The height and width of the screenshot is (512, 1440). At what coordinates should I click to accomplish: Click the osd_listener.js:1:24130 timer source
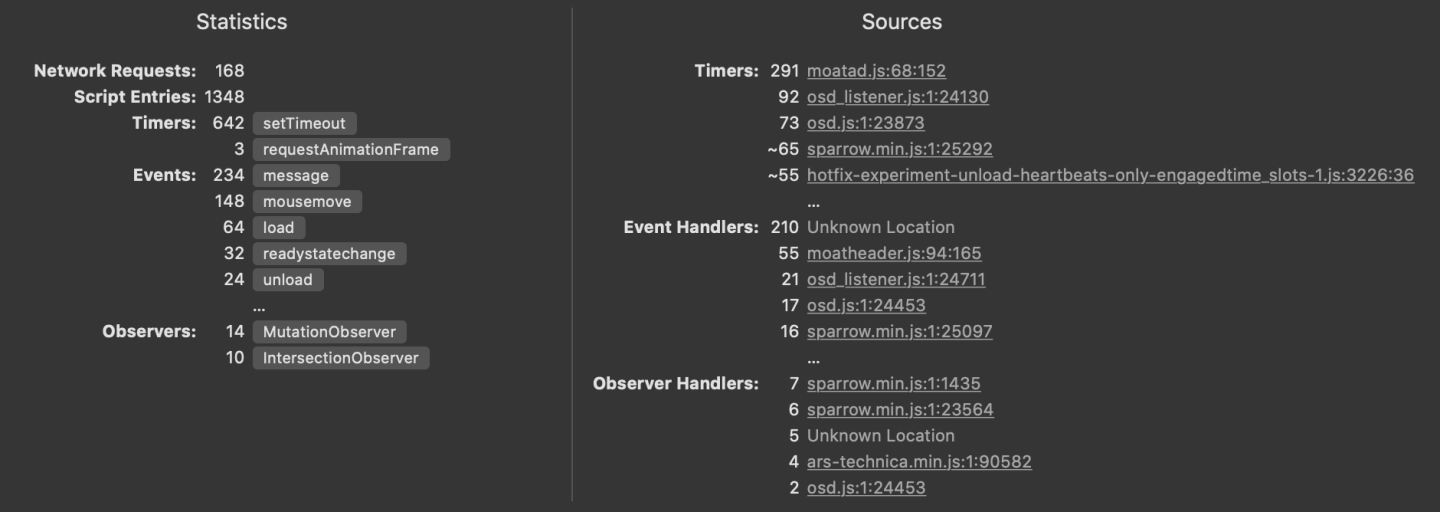(897, 97)
